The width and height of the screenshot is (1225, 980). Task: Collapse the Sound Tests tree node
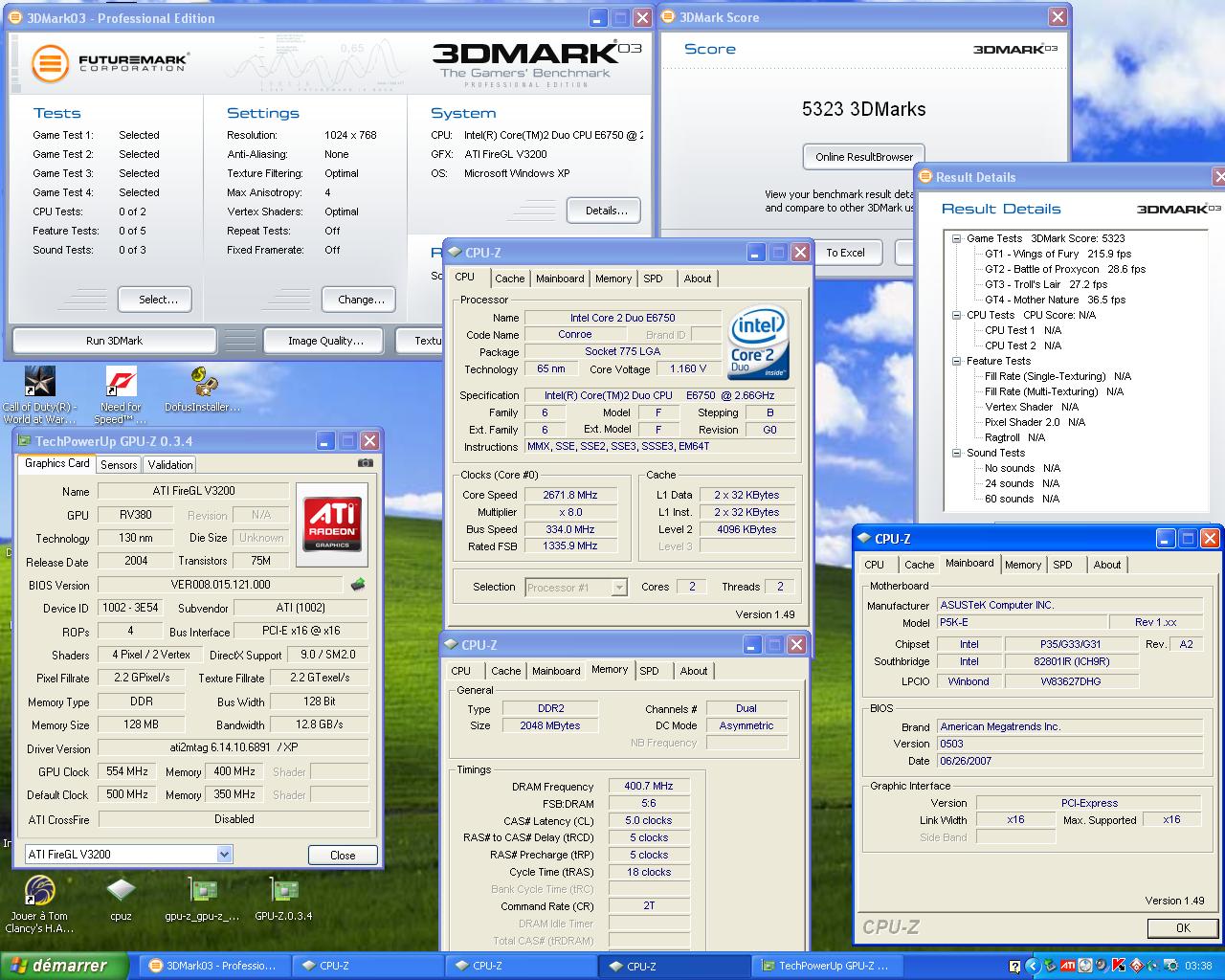[x=956, y=453]
